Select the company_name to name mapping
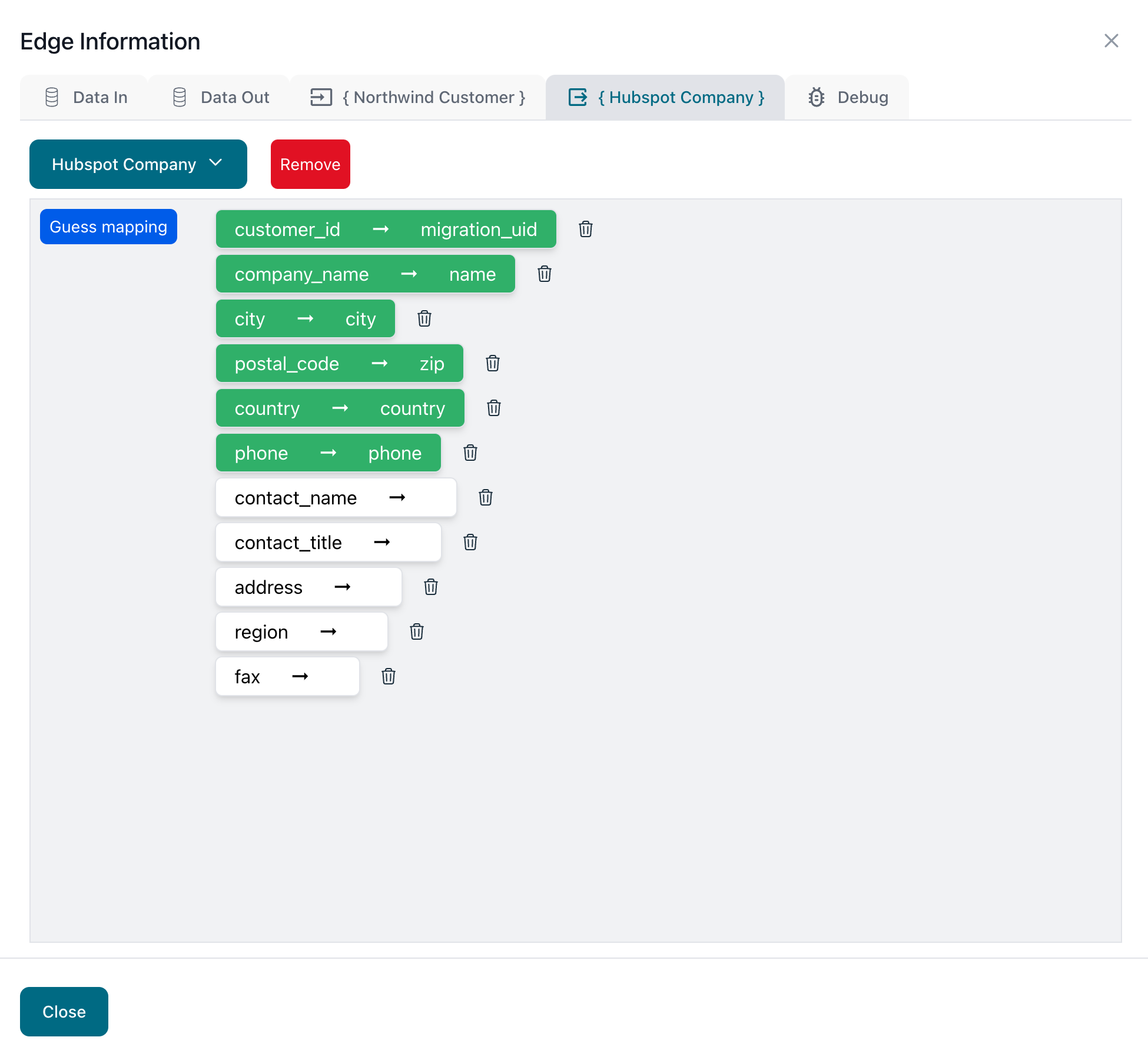 365,274
